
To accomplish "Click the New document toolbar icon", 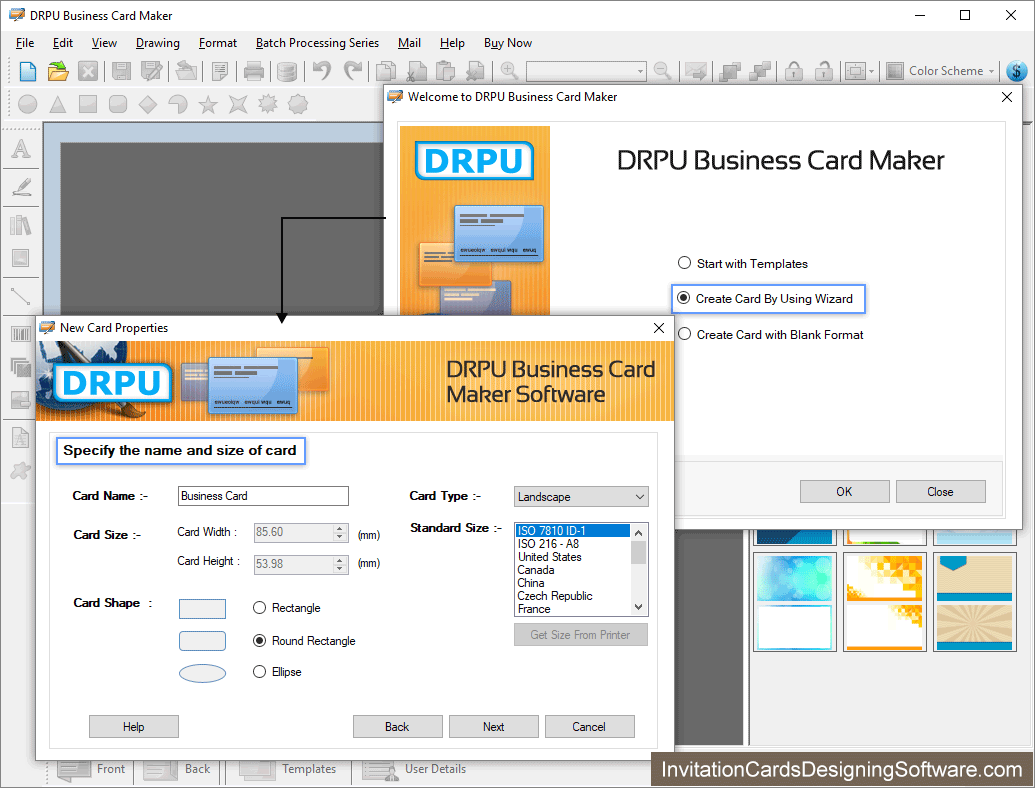I will (28, 71).
